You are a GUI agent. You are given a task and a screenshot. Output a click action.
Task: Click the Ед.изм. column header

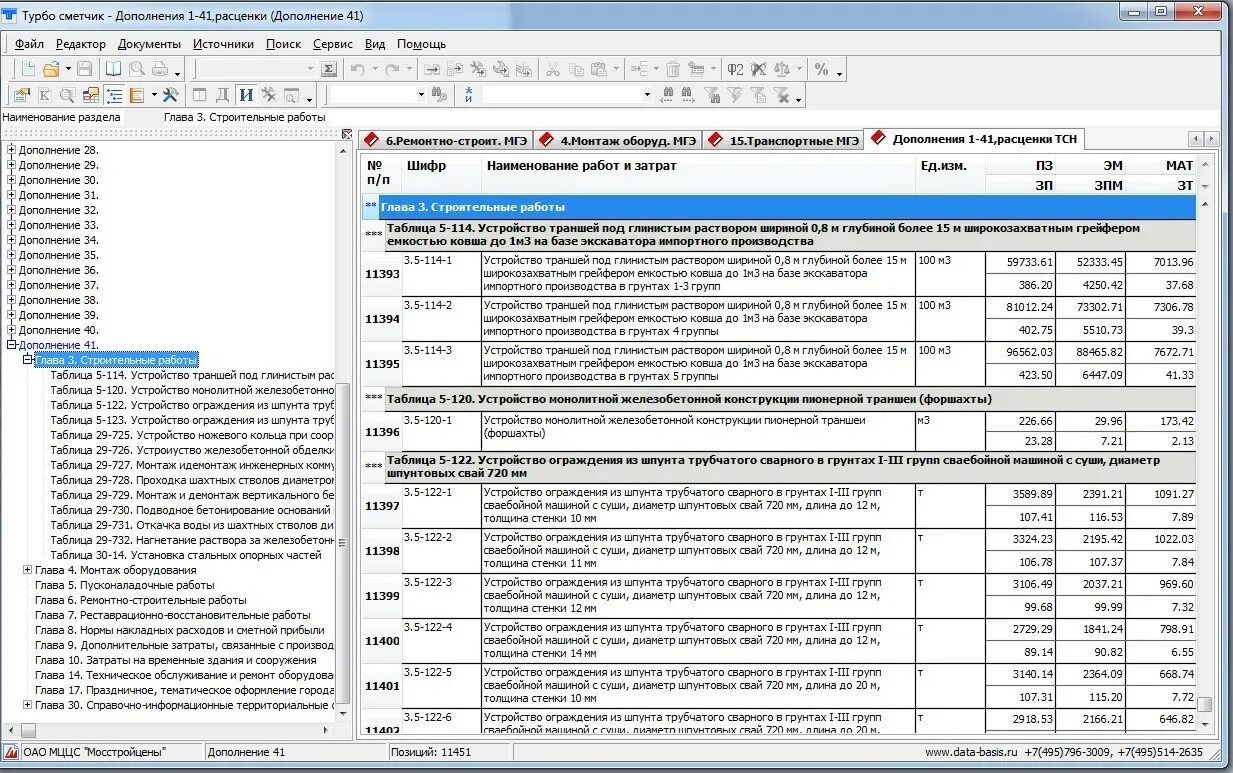pyautogui.click(x=950, y=175)
